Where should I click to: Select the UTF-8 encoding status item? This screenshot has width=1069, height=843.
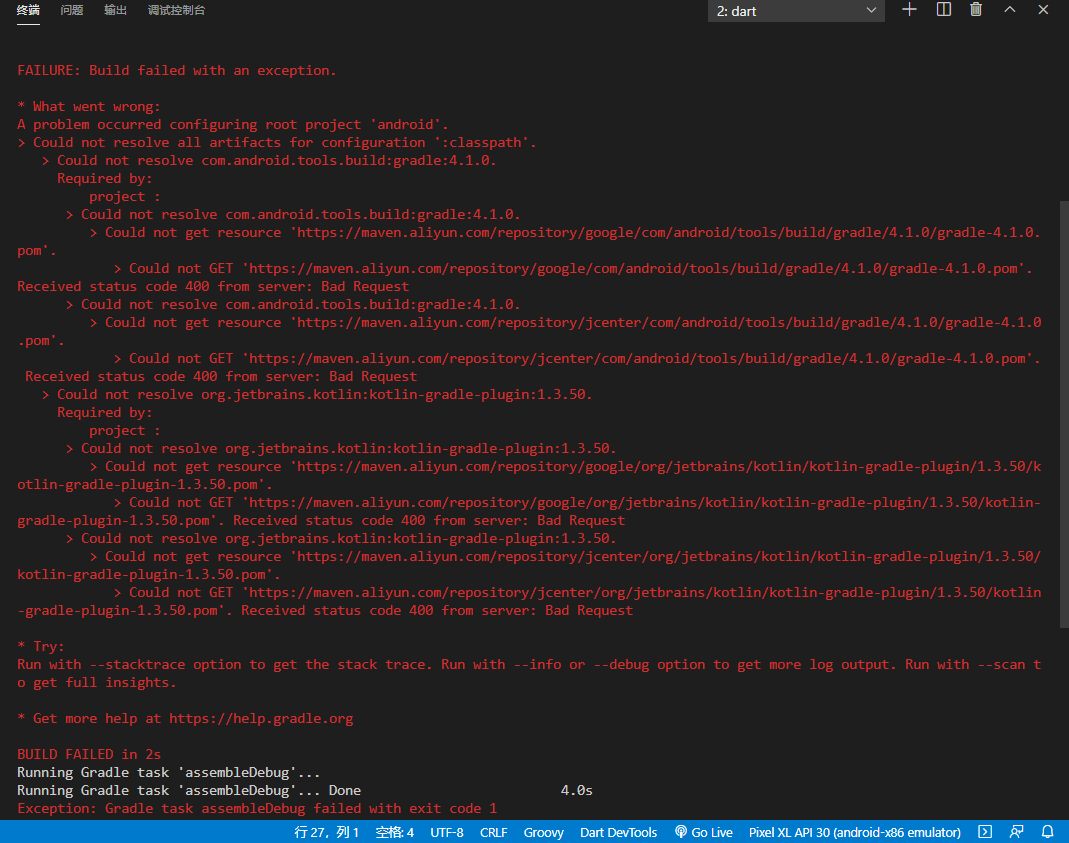(x=447, y=832)
